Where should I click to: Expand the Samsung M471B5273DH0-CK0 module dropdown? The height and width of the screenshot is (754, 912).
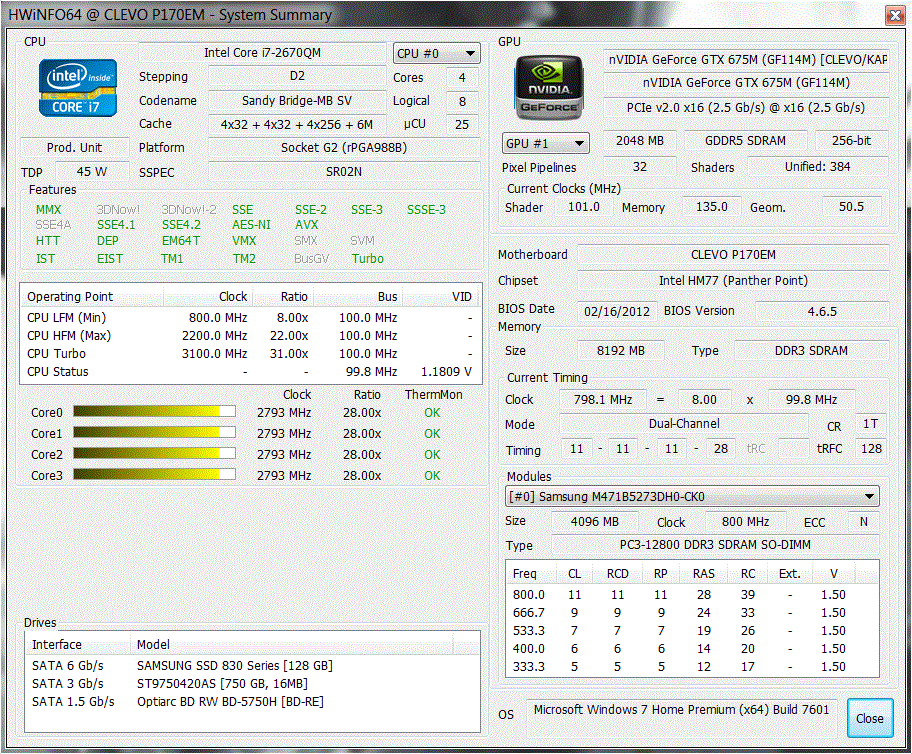click(x=692, y=496)
